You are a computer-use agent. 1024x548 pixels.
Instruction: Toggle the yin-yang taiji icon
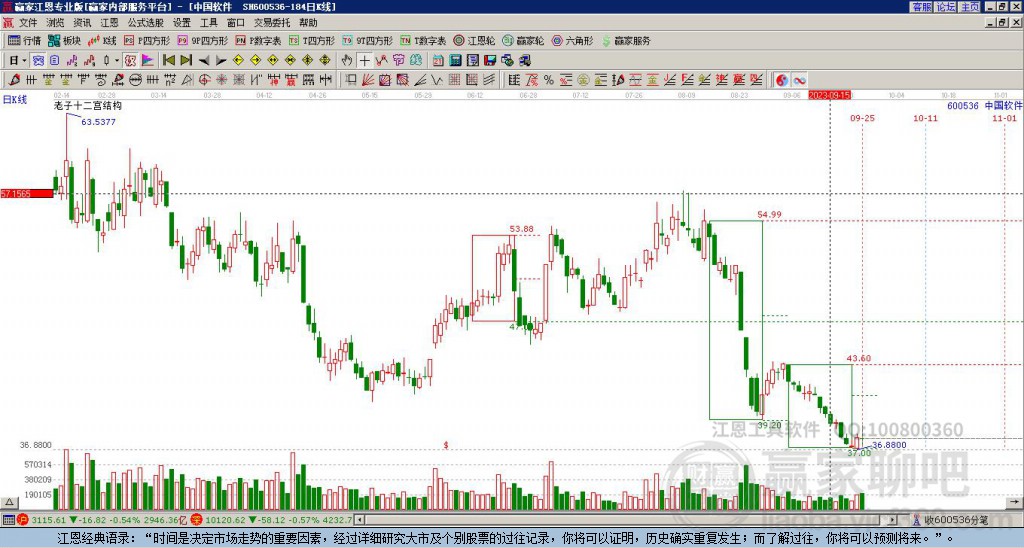coord(782,80)
